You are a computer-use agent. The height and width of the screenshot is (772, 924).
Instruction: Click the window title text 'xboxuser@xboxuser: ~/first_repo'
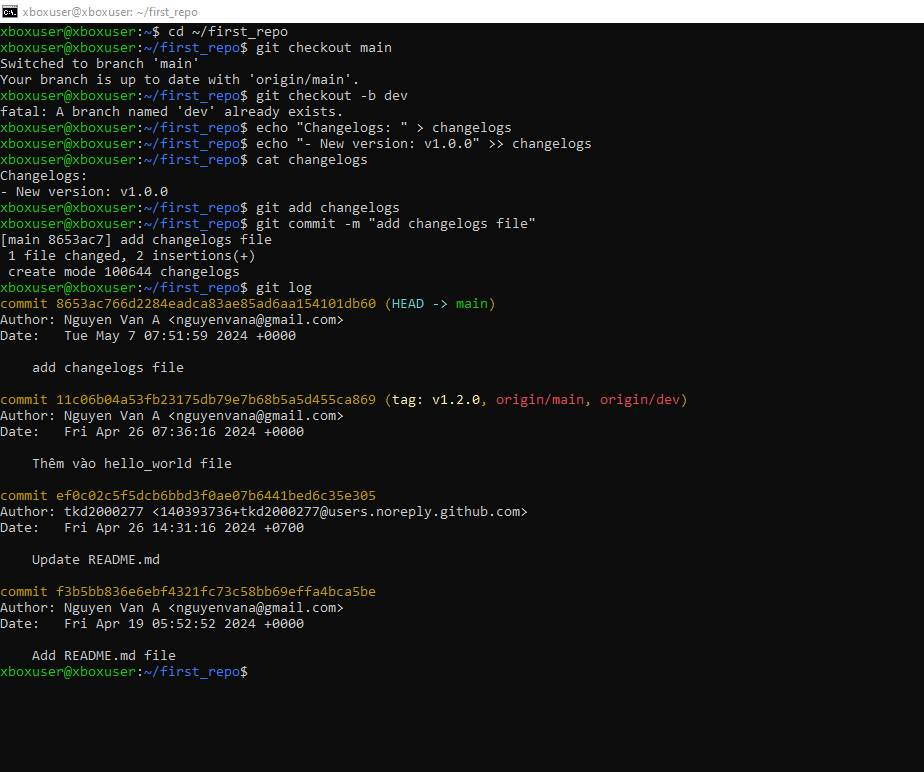[x=110, y=12]
